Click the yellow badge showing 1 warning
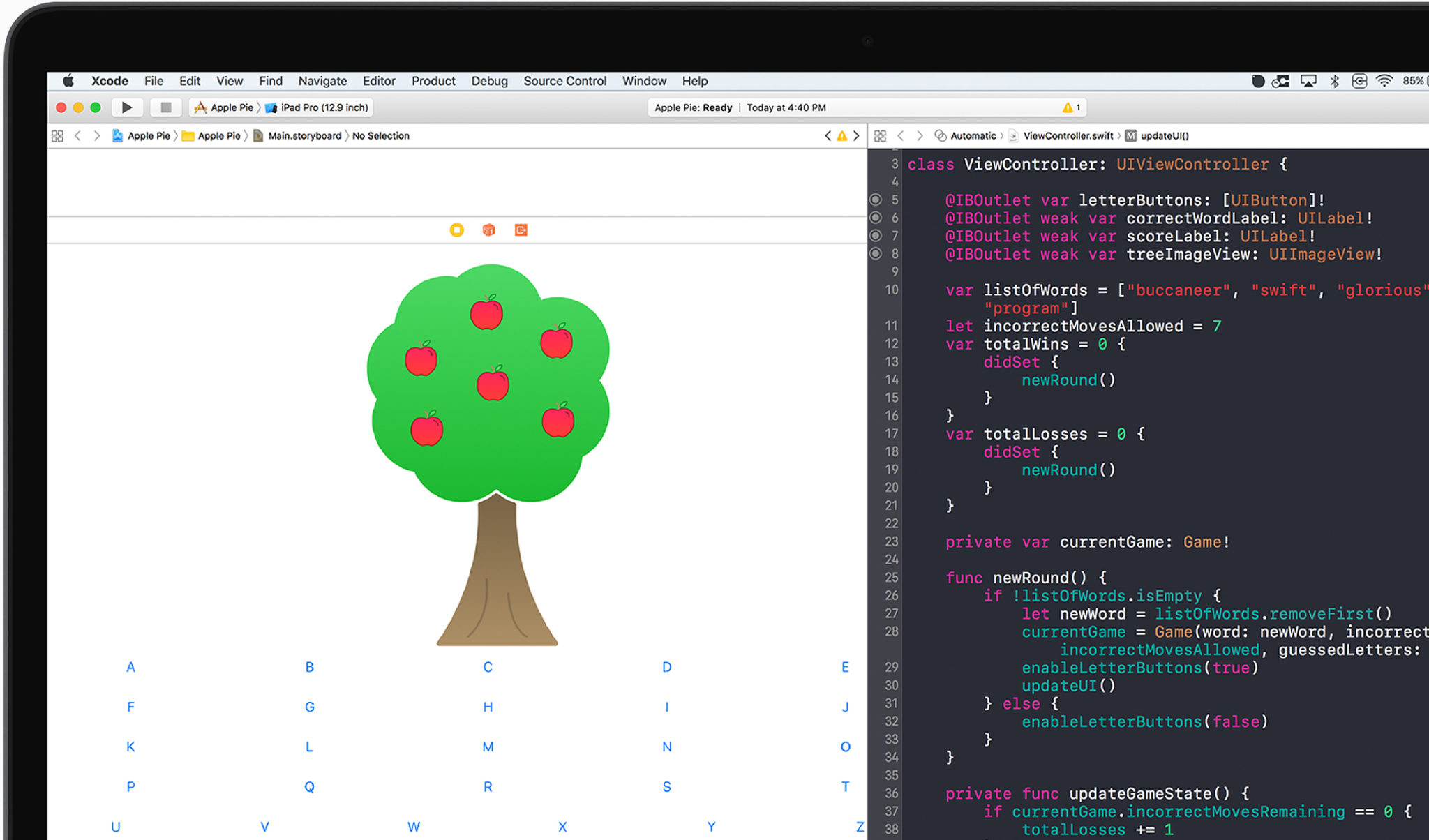 (x=1070, y=107)
